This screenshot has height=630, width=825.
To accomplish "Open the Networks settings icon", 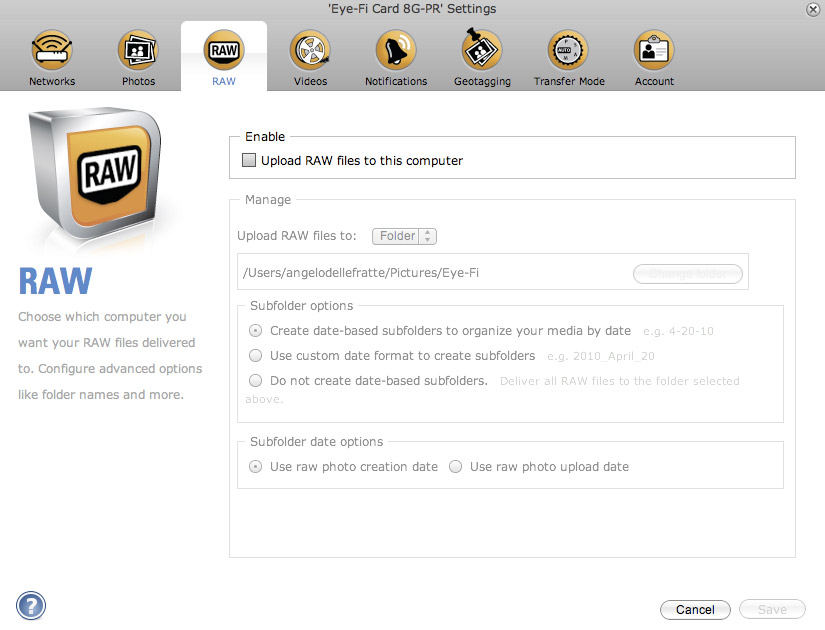I will pyautogui.click(x=52, y=51).
